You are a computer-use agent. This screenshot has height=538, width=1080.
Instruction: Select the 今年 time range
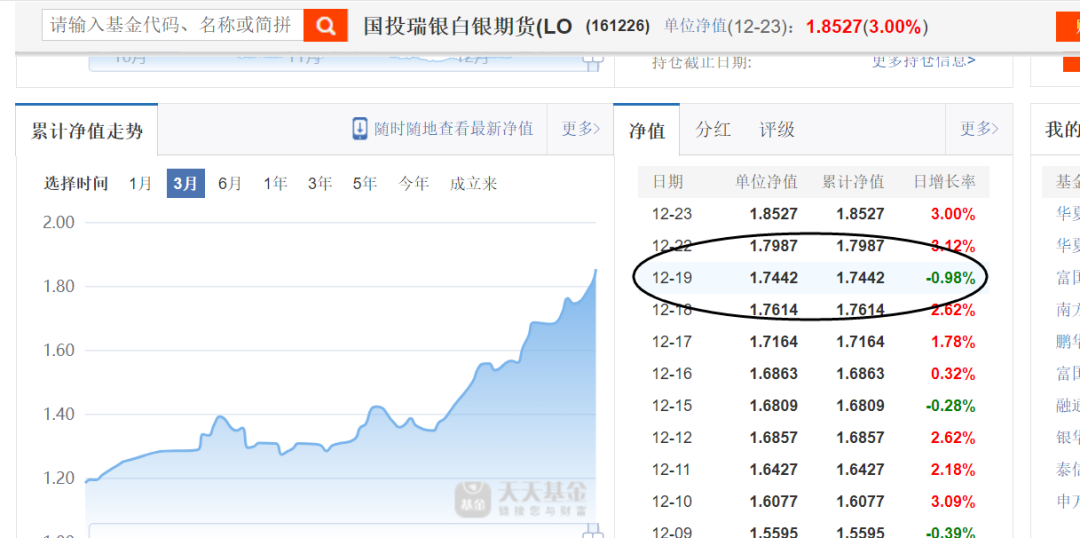tap(413, 183)
